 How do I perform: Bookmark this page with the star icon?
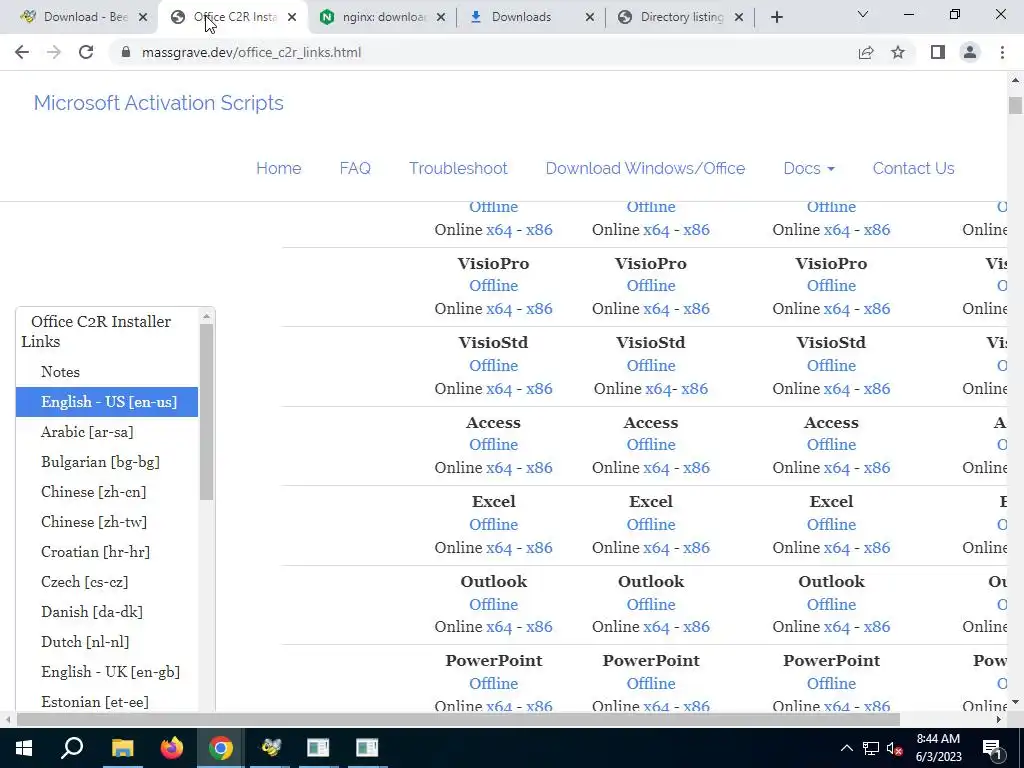coord(898,52)
